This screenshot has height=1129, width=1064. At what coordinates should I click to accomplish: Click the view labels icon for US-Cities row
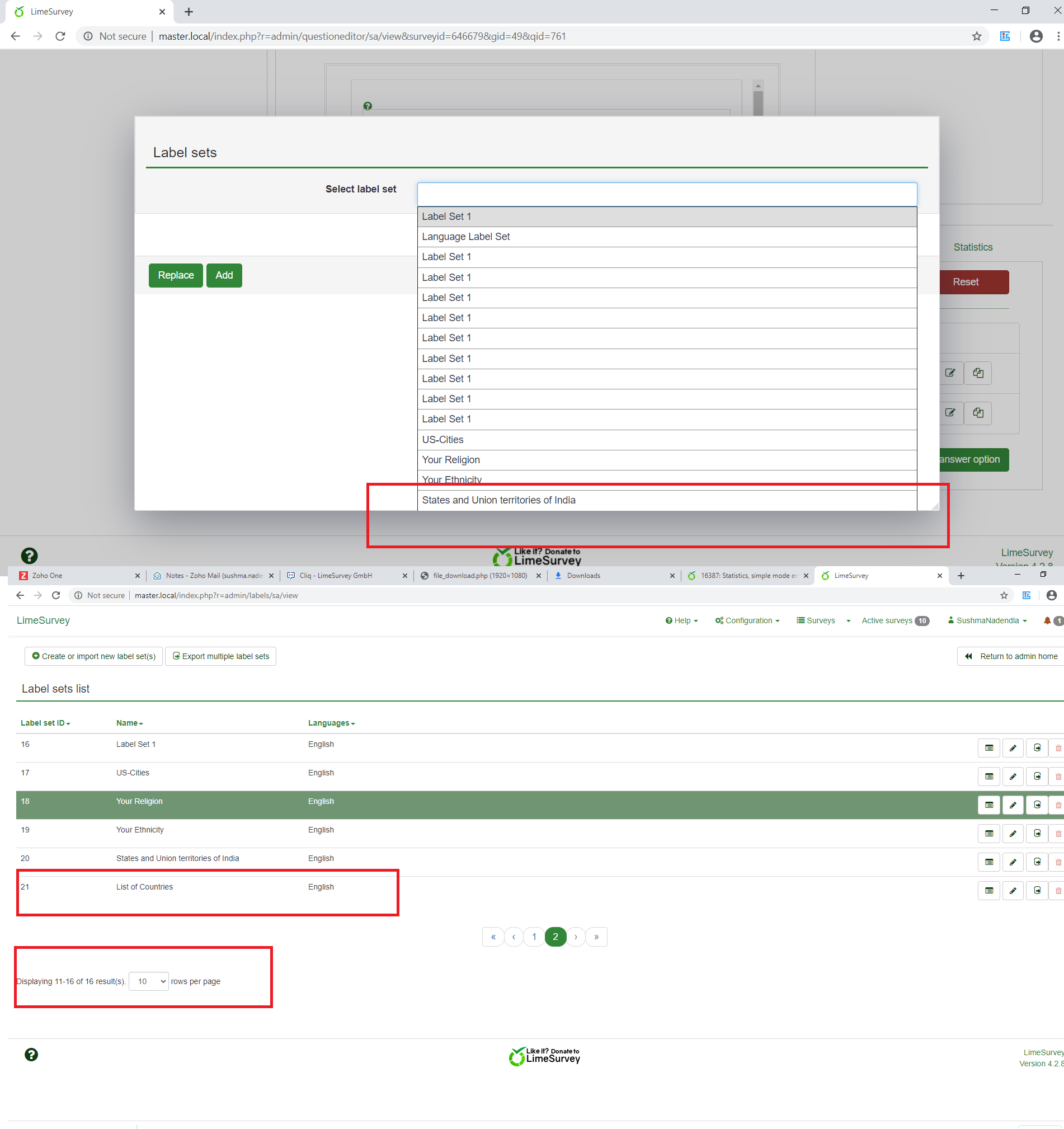[988, 777]
